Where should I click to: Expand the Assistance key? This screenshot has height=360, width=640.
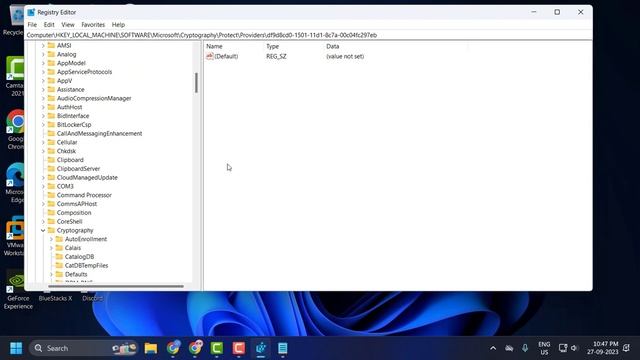point(43,89)
